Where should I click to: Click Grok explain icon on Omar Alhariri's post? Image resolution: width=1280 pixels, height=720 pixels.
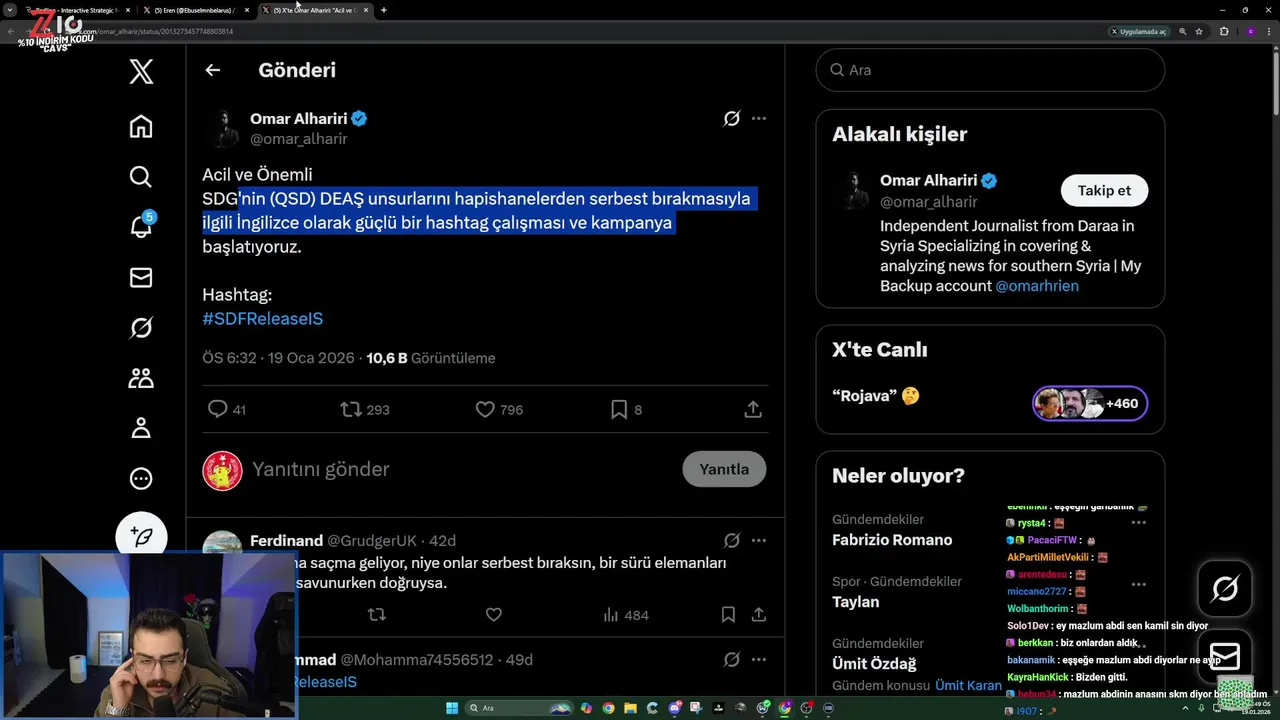point(731,119)
